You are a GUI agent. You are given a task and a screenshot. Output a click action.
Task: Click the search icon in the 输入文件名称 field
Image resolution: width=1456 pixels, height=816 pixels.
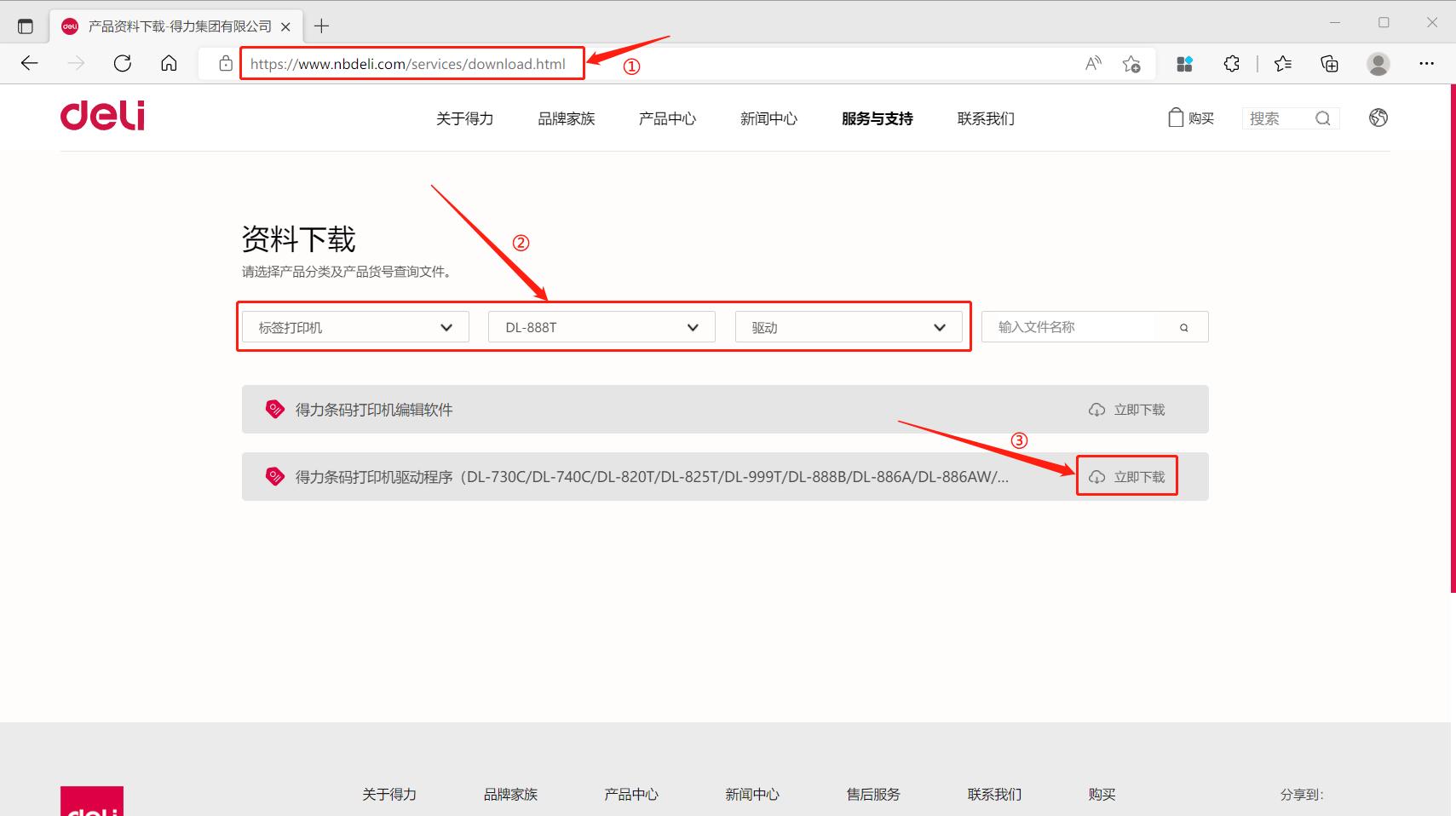1183,326
